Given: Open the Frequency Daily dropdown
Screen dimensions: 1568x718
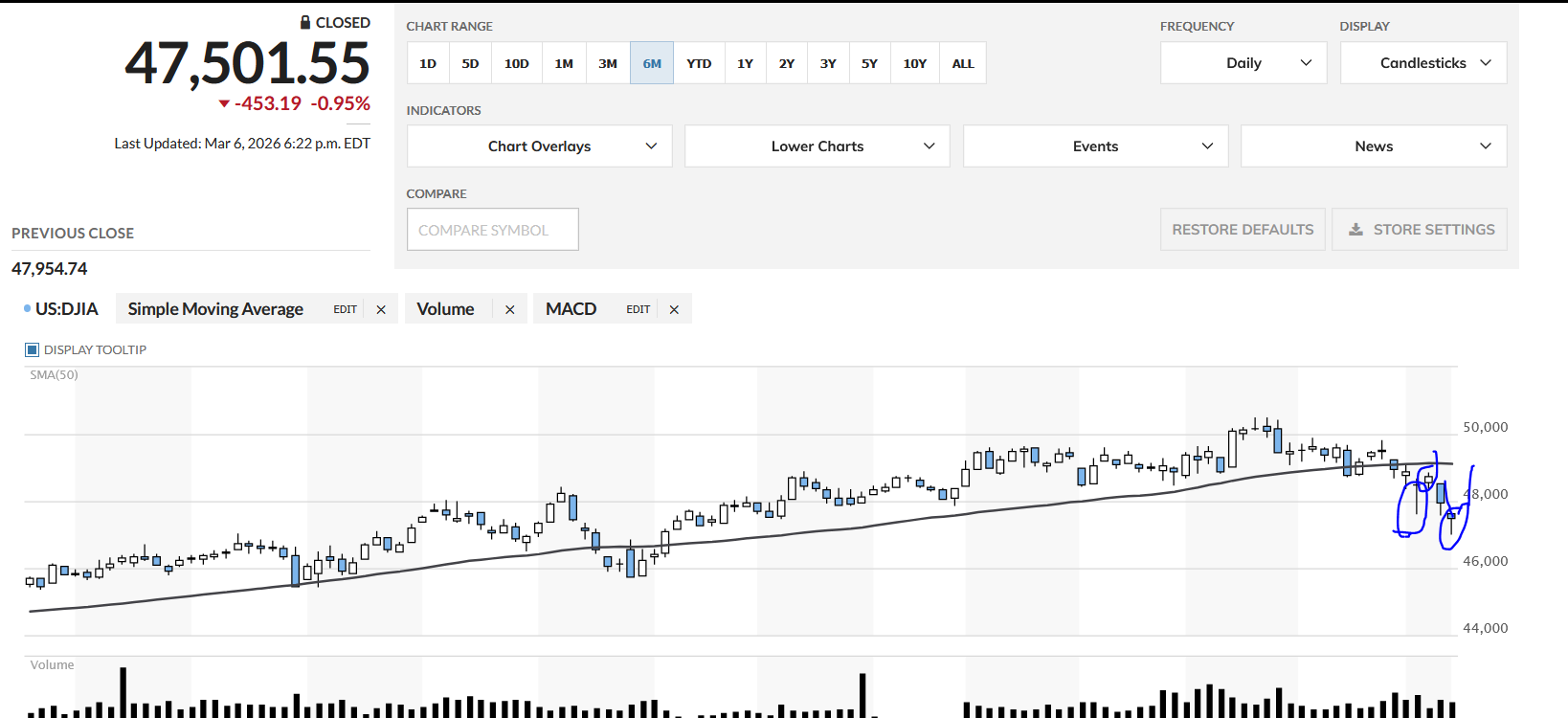Looking at the screenshot, I should pyautogui.click(x=1243, y=62).
